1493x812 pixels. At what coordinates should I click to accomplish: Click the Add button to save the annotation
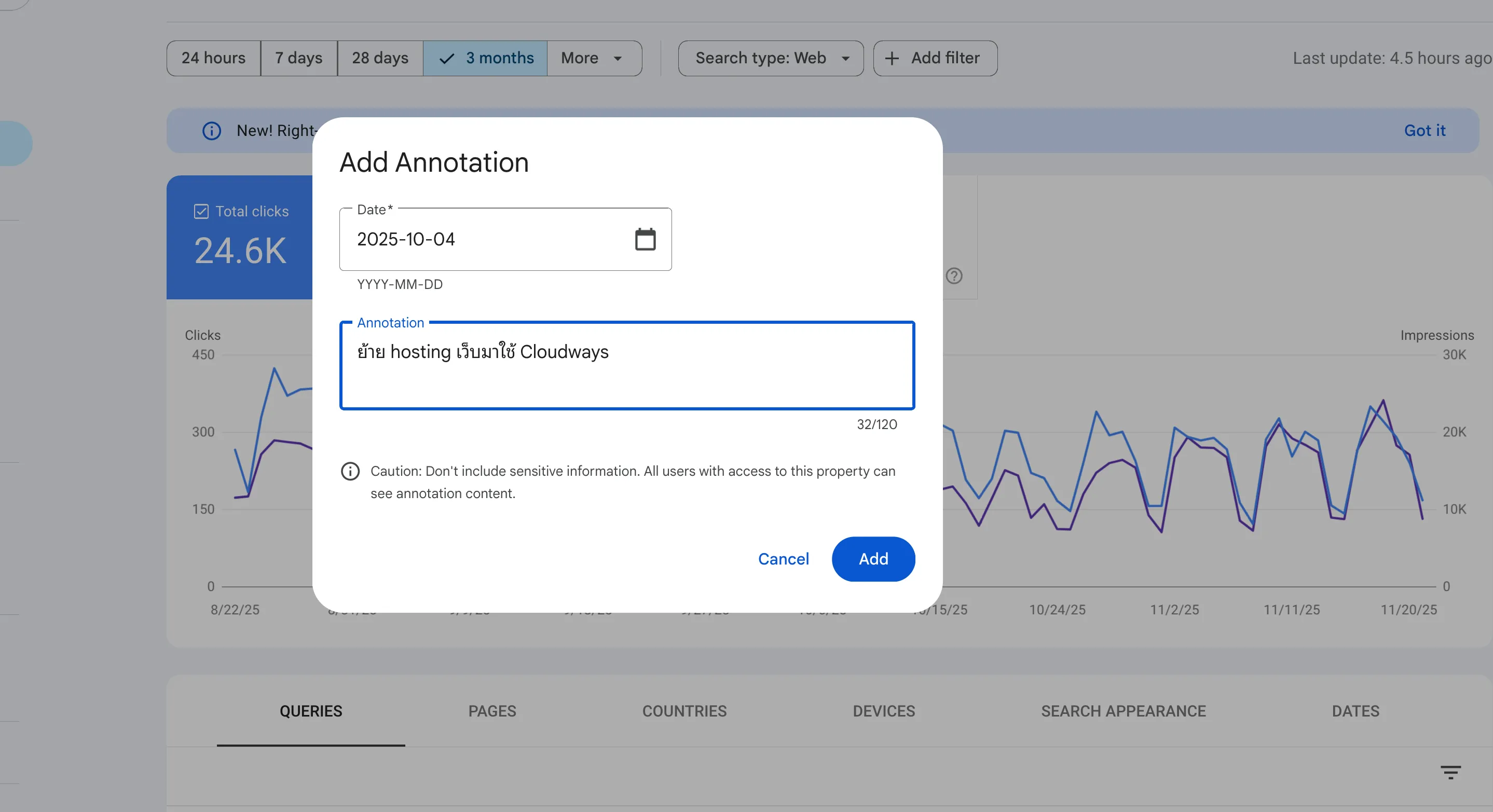pos(873,559)
